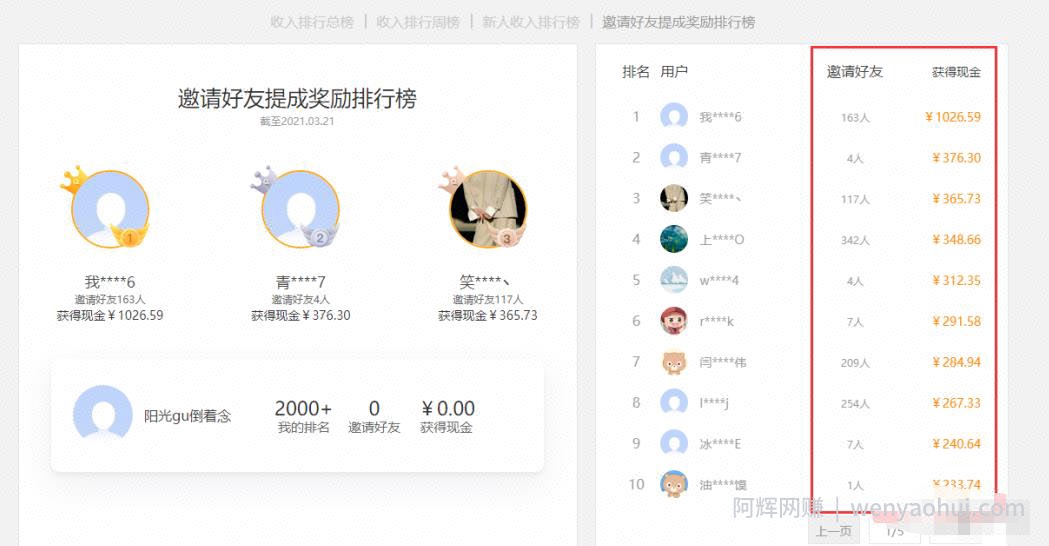The width and height of the screenshot is (1049, 546).
Task: Click the 209人 invited count
Action: tap(855, 363)
